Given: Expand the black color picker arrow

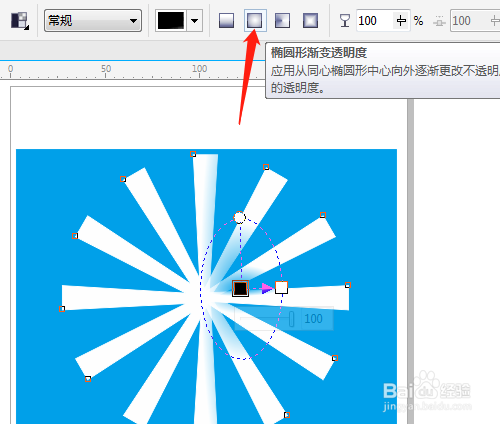Looking at the screenshot, I should (x=195, y=21).
